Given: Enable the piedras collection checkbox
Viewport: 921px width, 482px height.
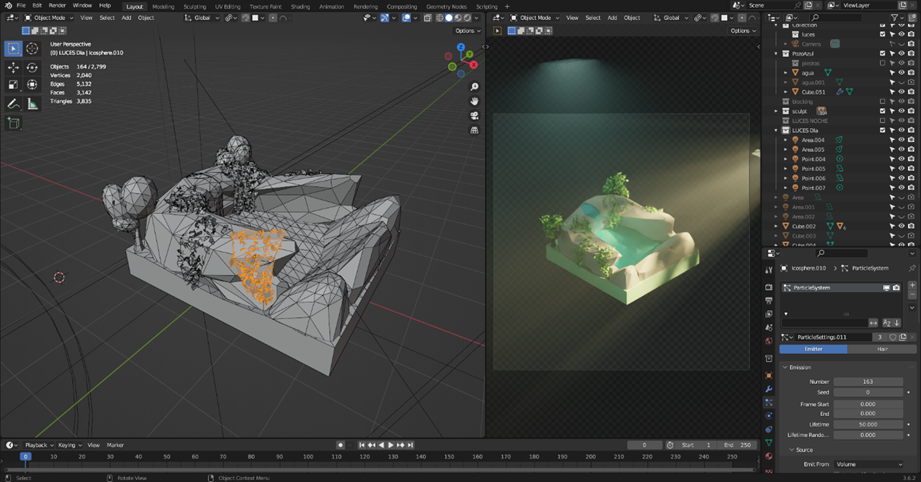Looking at the screenshot, I should point(884,63).
